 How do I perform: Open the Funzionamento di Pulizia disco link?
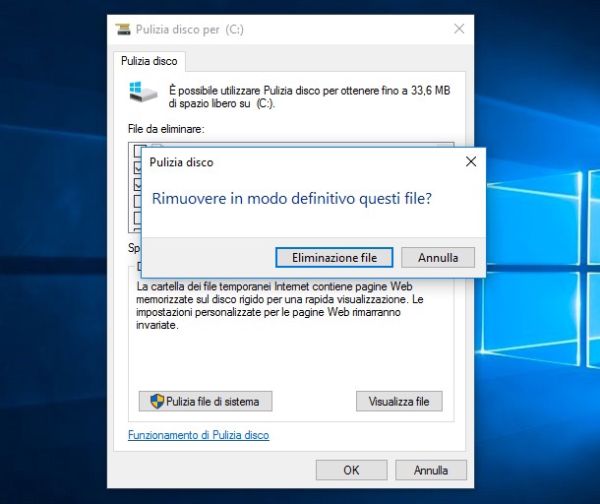[198, 435]
